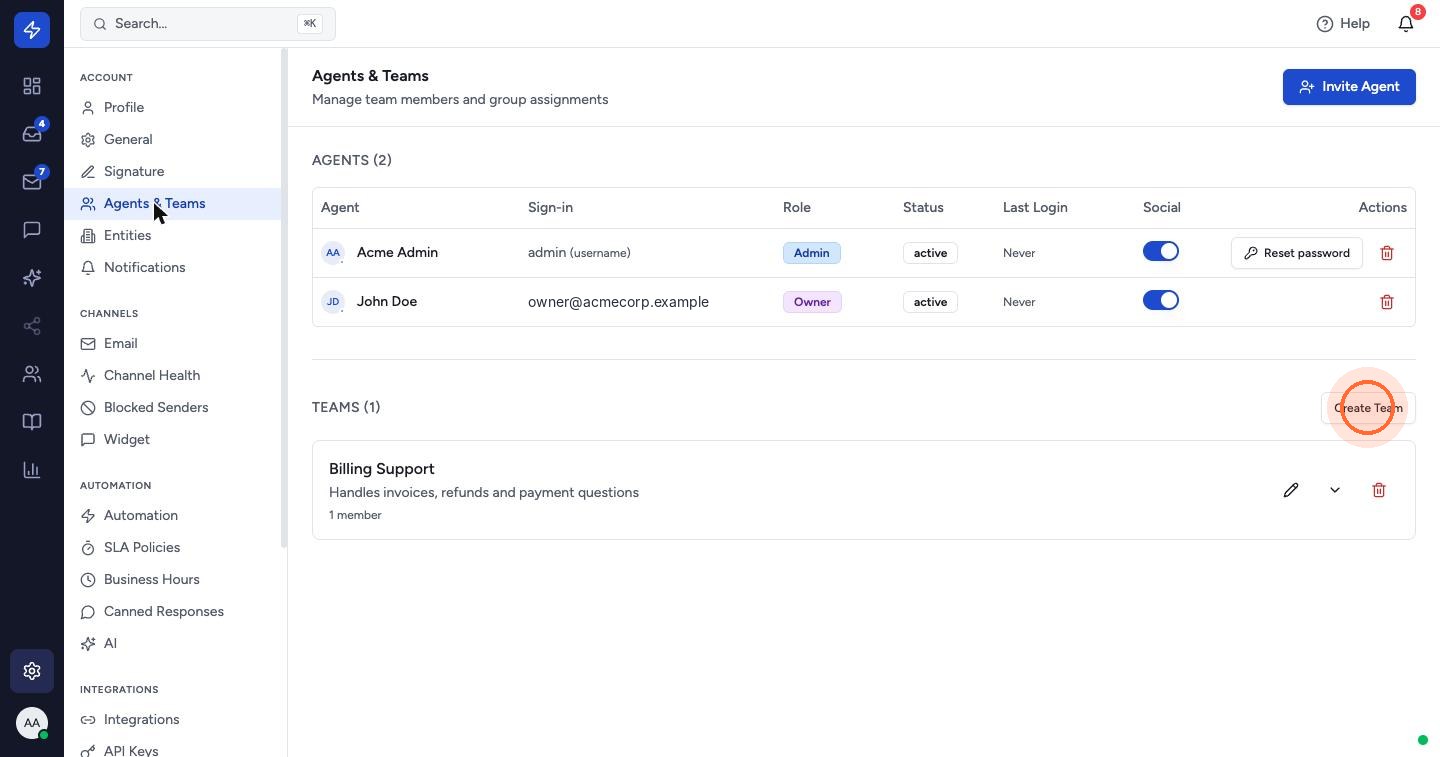Open mail icon with badge 7
The height and width of the screenshot is (757, 1440).
tap(32, 182)
